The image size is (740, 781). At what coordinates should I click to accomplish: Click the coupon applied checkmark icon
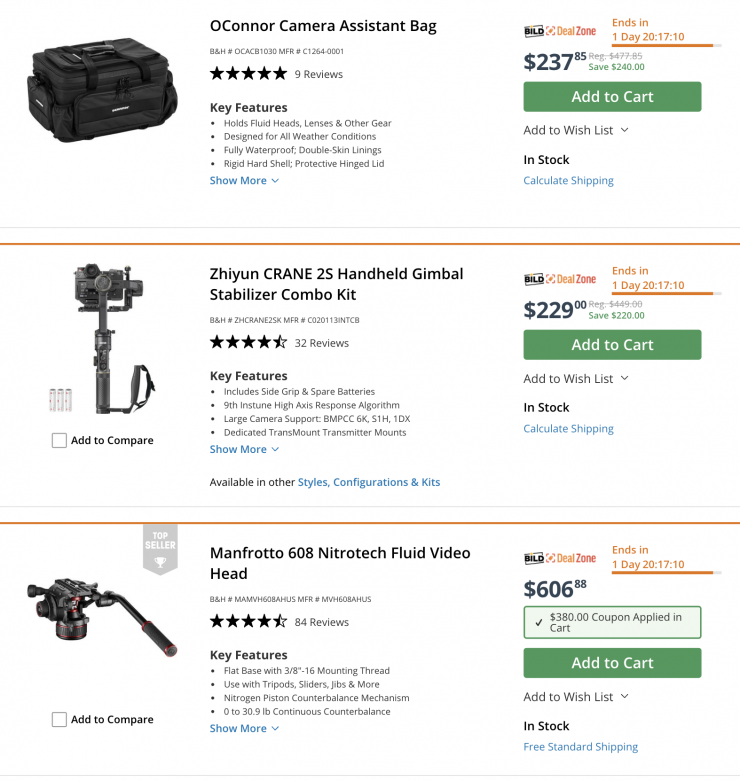538,622
